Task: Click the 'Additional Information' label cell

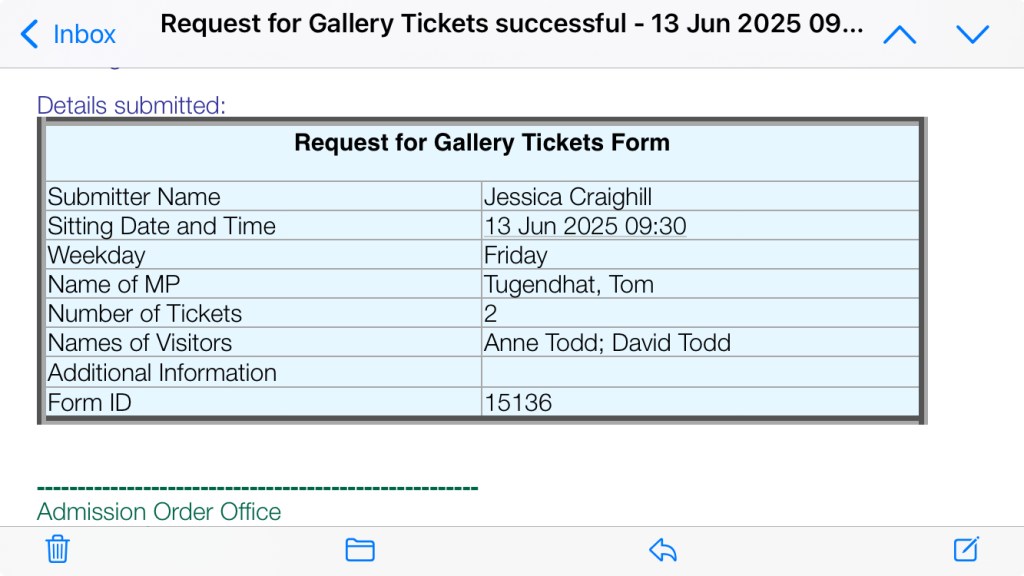Action: [x=162, y=373]
